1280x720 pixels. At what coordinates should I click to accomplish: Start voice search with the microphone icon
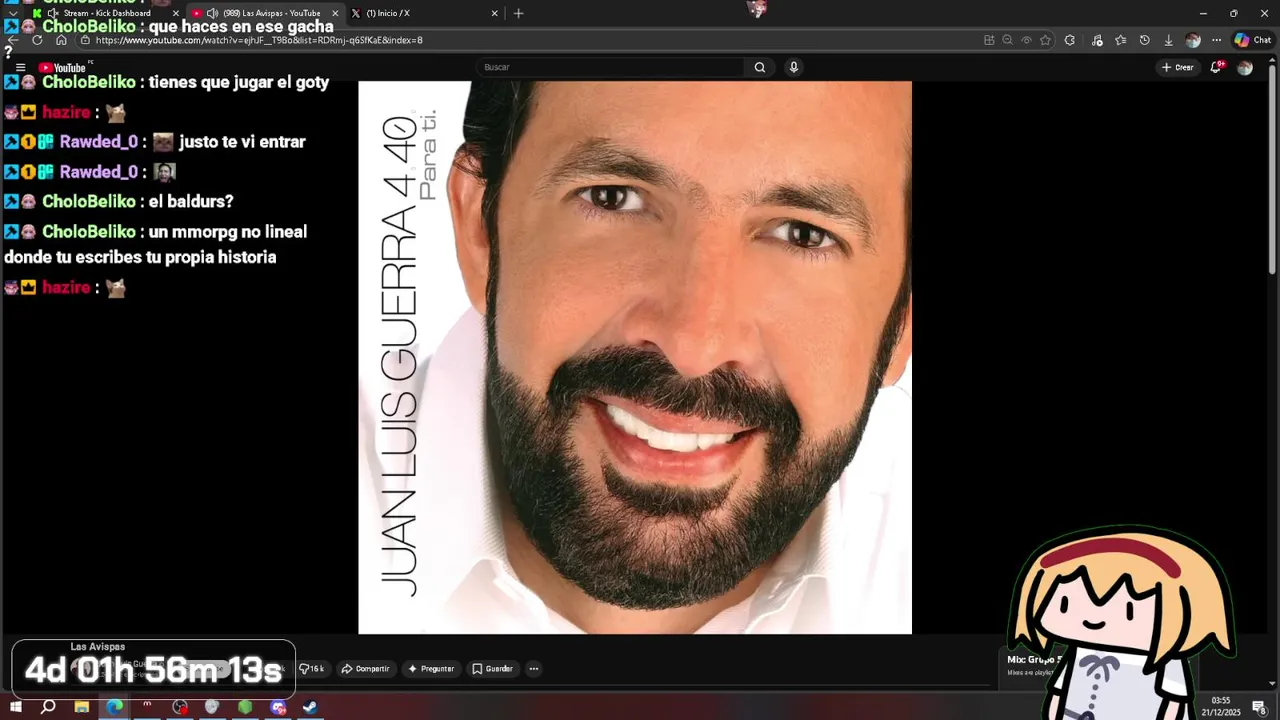coord(794,67)
